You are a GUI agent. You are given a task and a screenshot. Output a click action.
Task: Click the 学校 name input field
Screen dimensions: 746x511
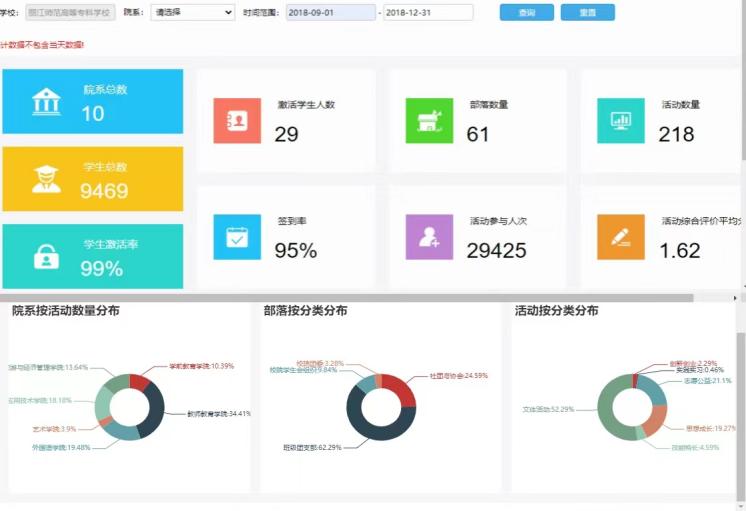click(x=75, y=13)
